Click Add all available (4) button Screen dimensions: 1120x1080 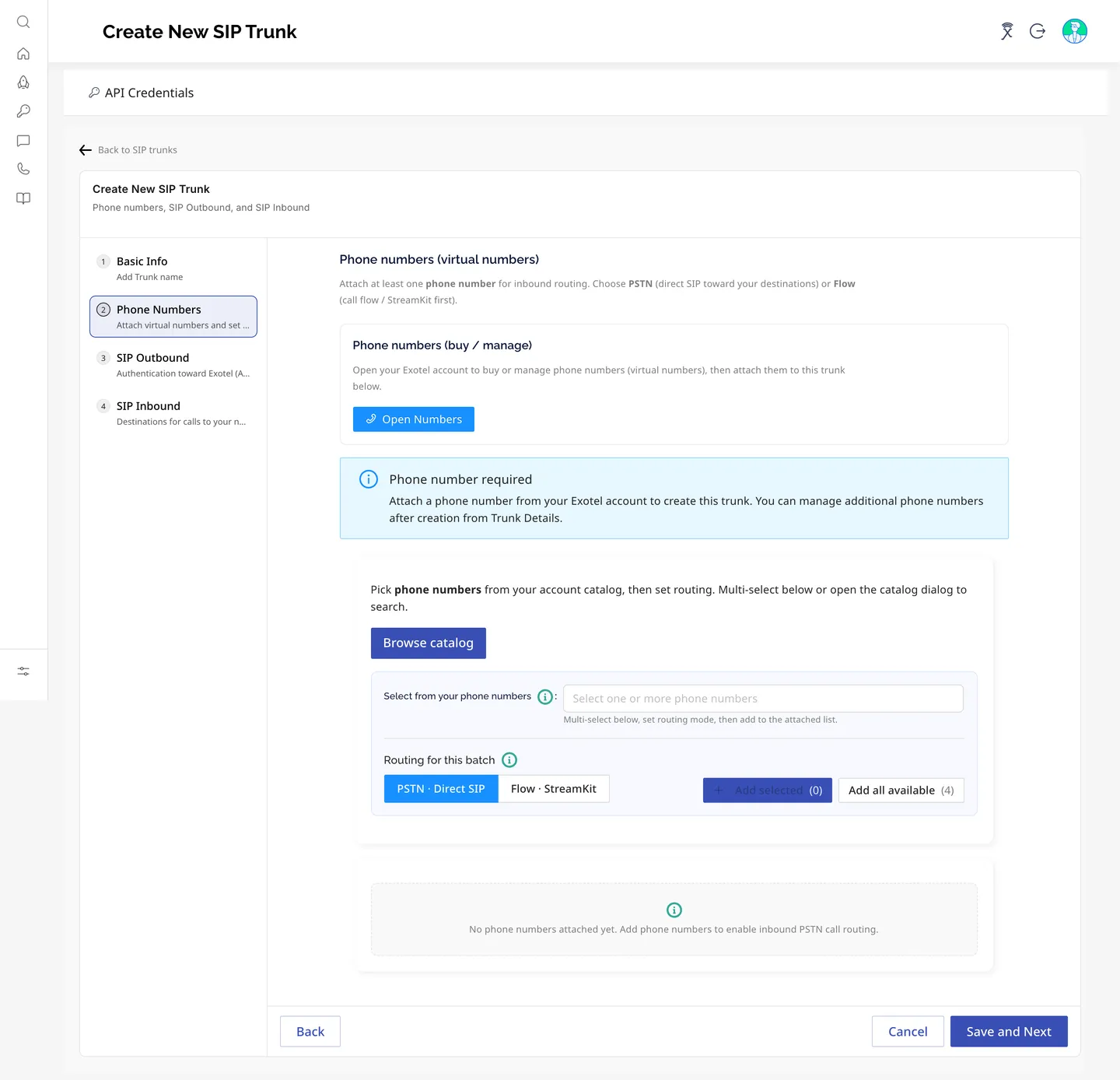[x=901, y=791]
